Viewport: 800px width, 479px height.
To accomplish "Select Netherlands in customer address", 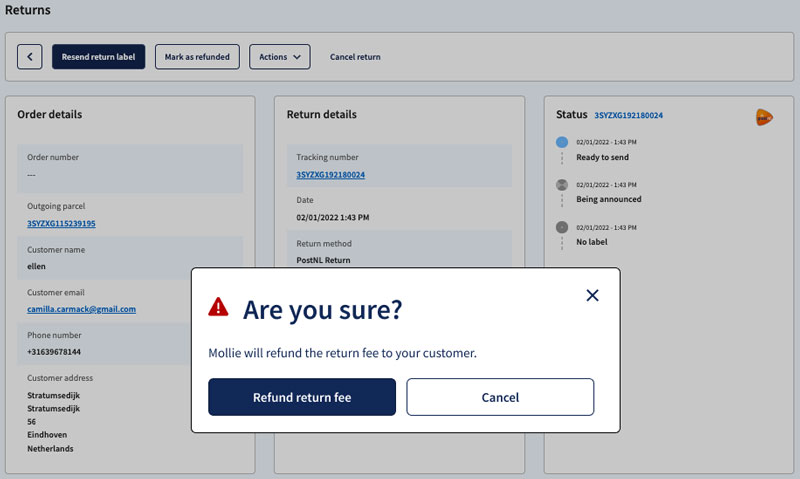I will [x=50, y=448].
